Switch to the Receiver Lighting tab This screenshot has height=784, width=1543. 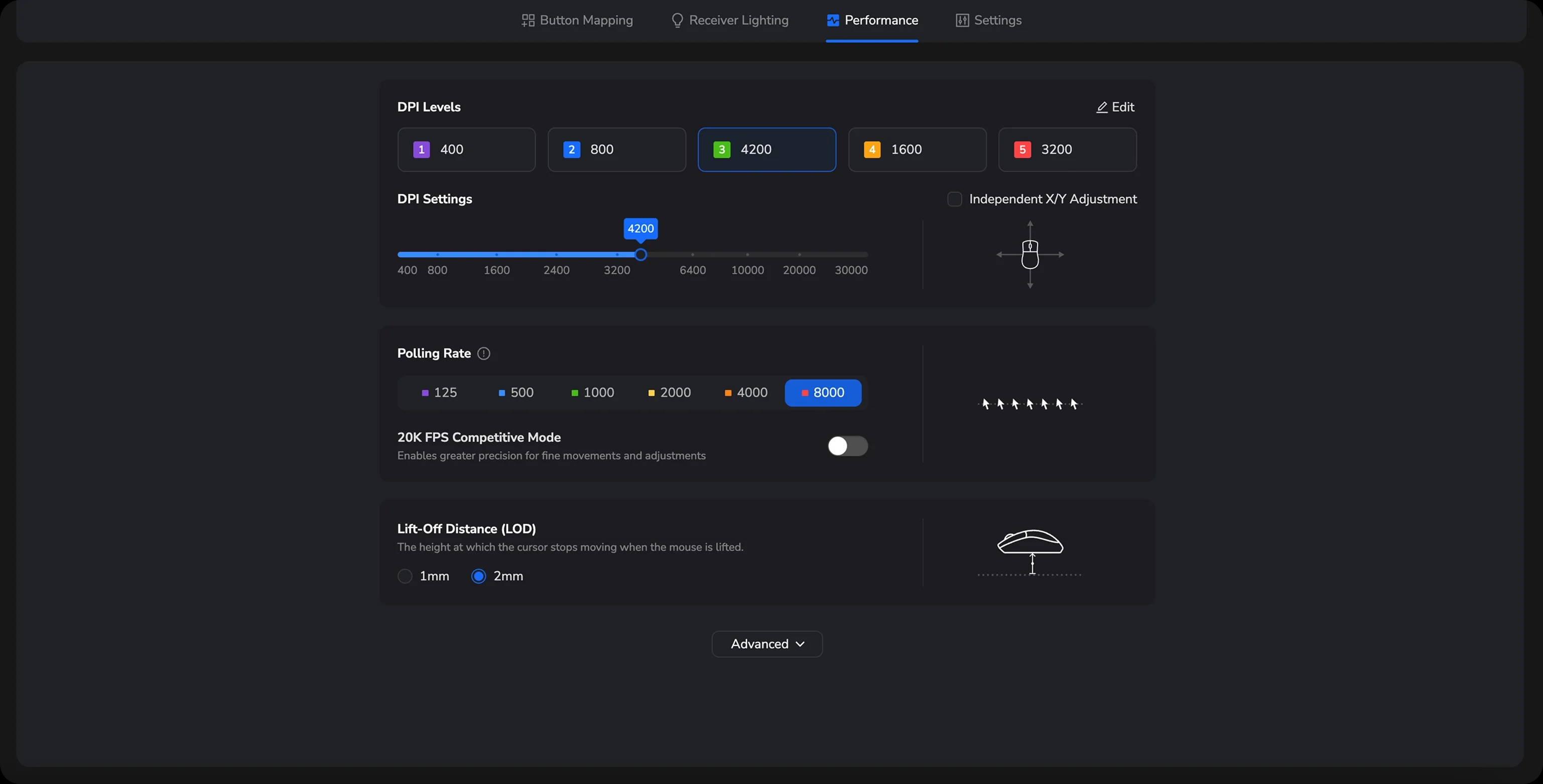pos(738,21)
